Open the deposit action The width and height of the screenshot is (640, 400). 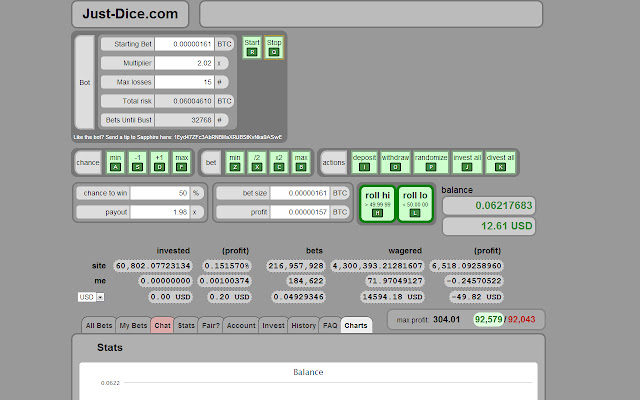click(x=364, y=162)
